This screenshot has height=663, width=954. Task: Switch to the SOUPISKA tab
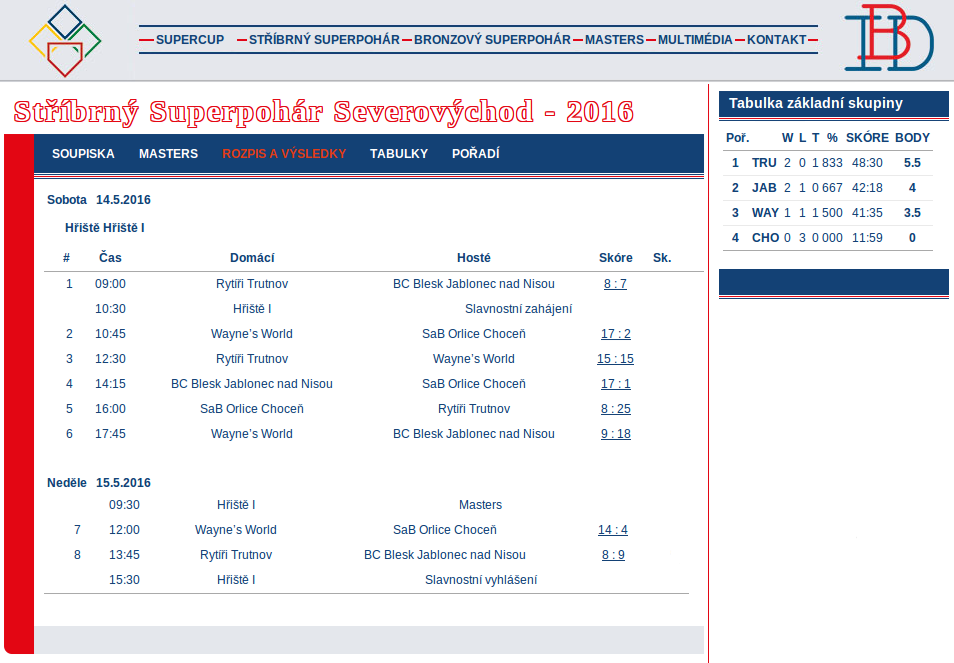point(83,154)
